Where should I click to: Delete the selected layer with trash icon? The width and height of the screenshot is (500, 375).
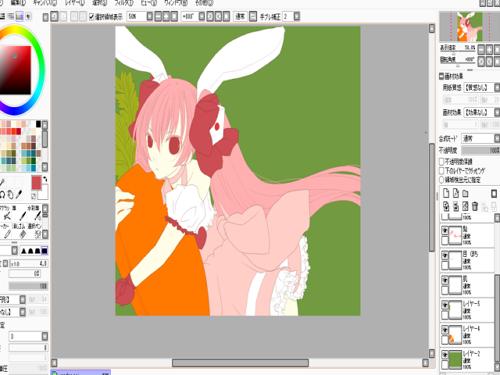pyautogui.click(x=475, y=206)
